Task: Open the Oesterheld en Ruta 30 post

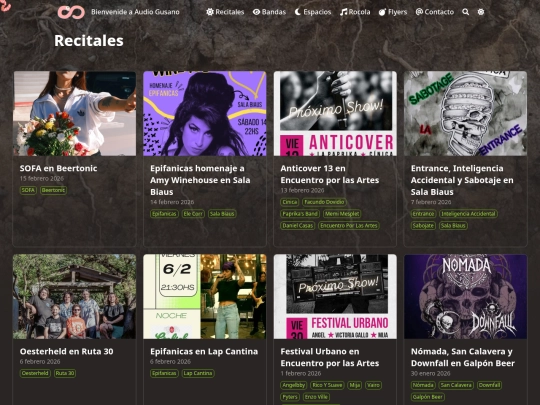Action: point(66,352)
